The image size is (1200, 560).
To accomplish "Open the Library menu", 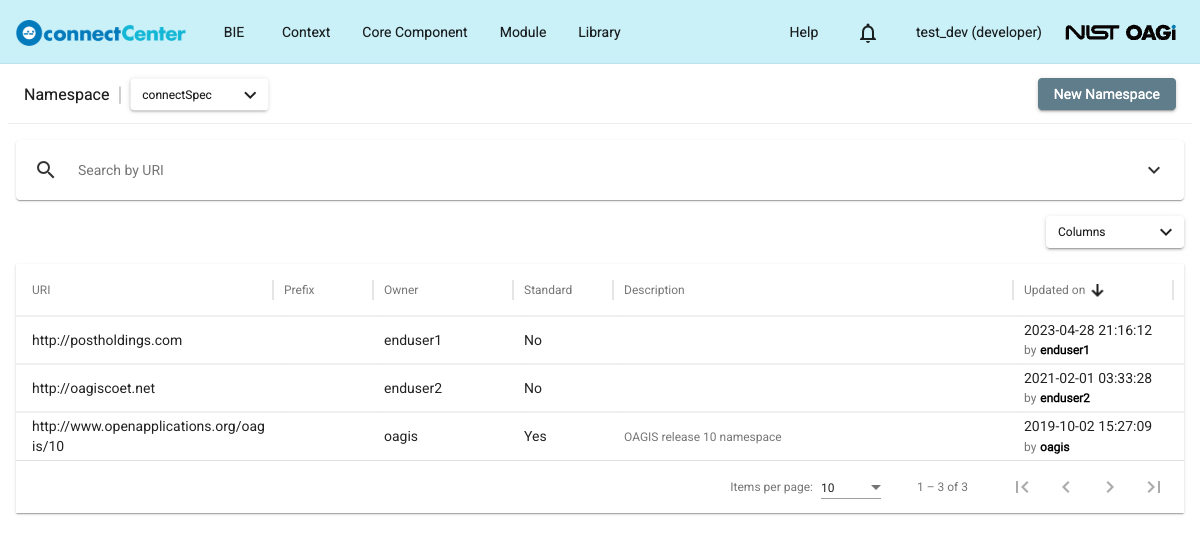I will (x=599, y=32).
